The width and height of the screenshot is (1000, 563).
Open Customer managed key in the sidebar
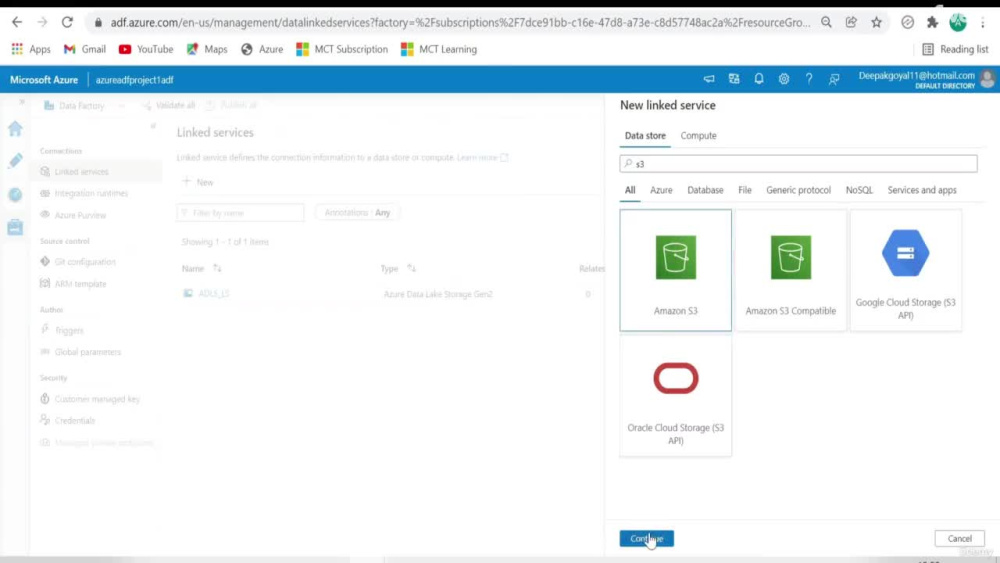click(97, 399)
